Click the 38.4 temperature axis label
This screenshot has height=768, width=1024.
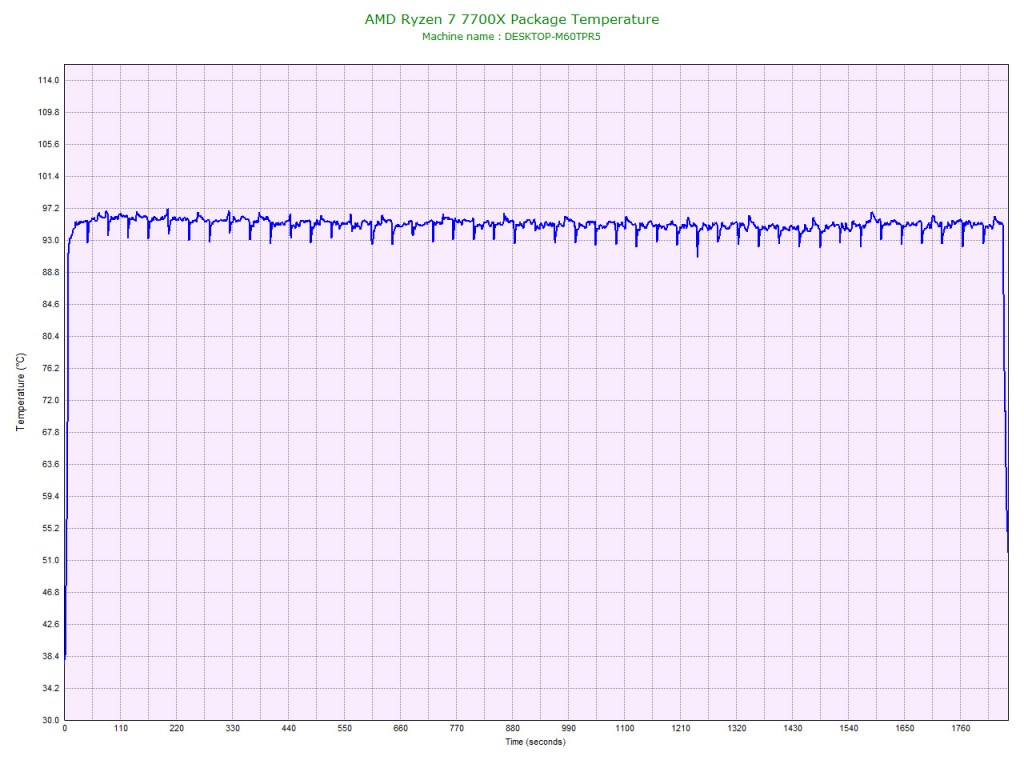pyautogui.click(x=48, y=656)
